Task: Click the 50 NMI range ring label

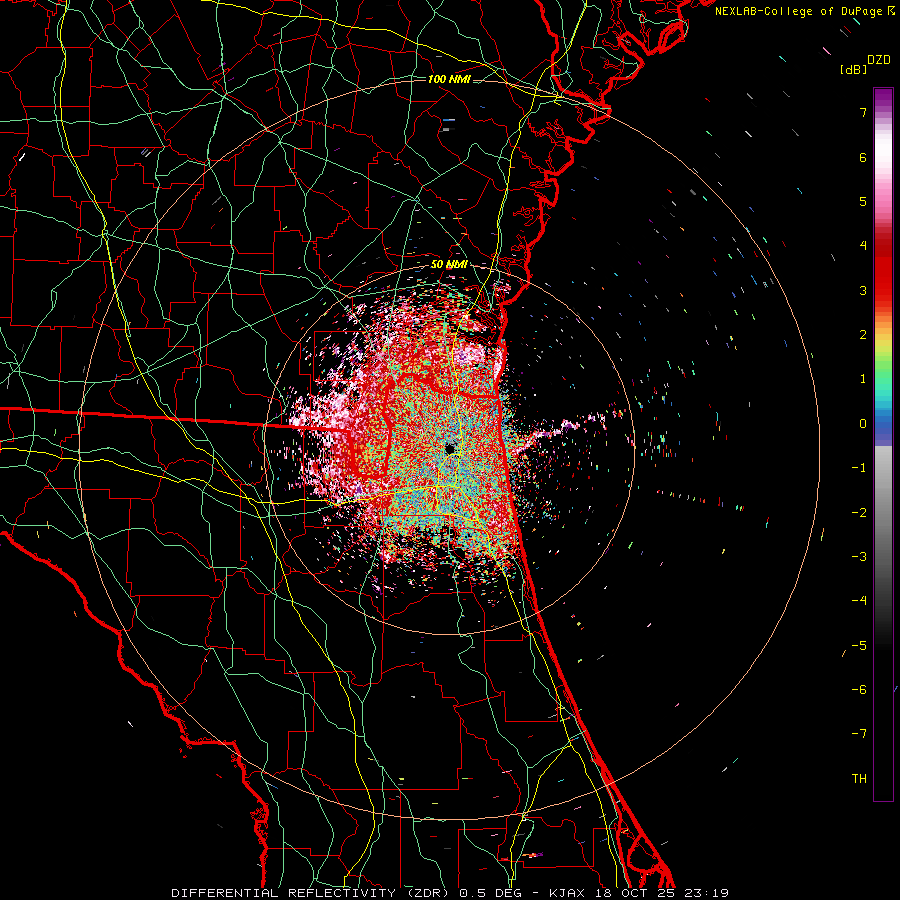Action: [449, 265]
